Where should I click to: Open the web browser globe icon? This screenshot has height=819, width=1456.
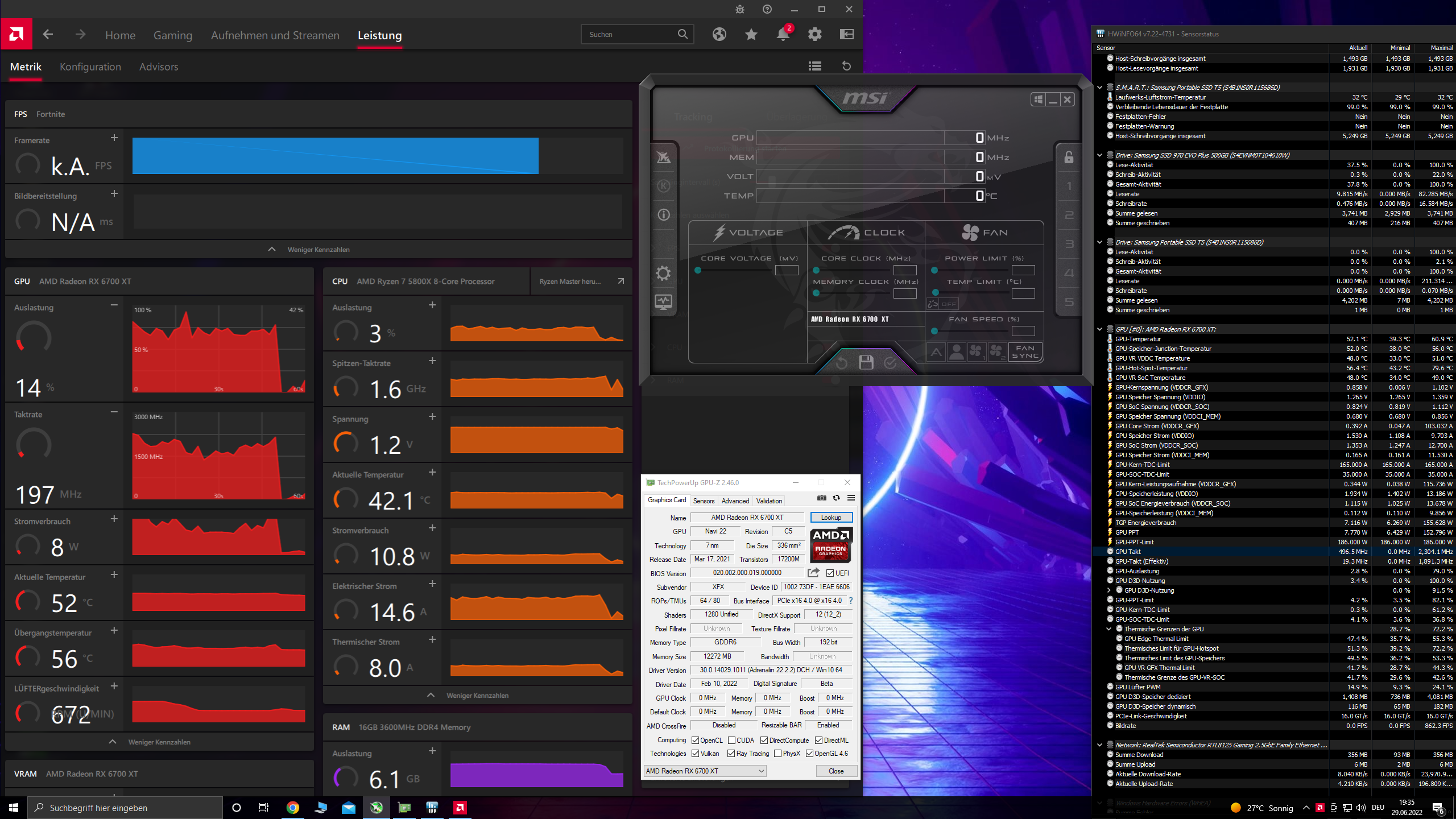tap(719, 35)
